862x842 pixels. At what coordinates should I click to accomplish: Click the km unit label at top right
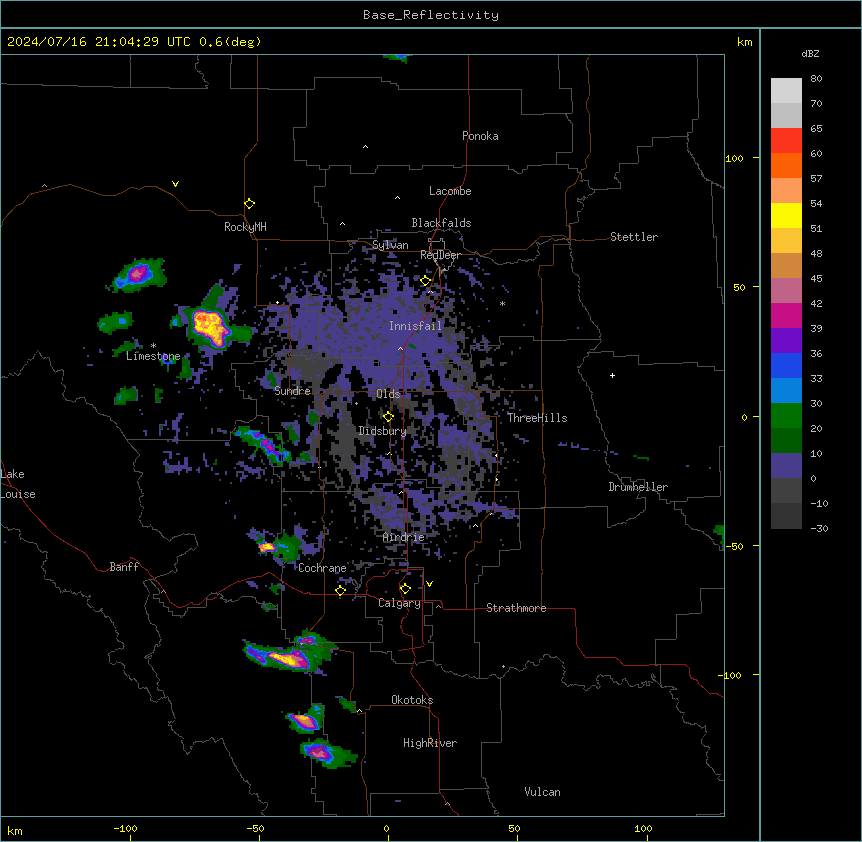[x=745, y=42]
